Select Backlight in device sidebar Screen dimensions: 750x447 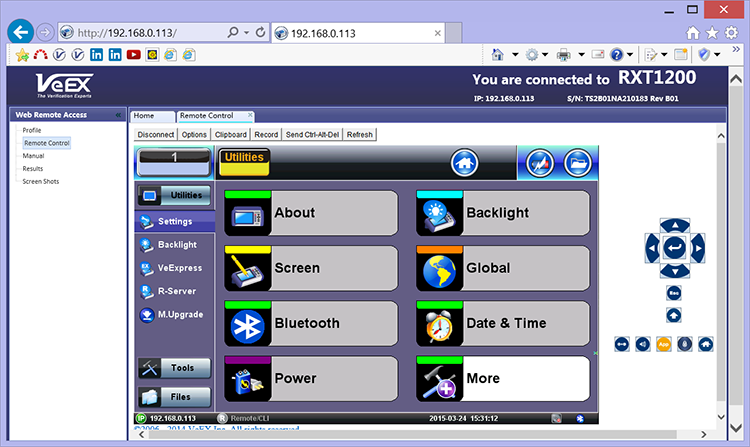point(175,245)
